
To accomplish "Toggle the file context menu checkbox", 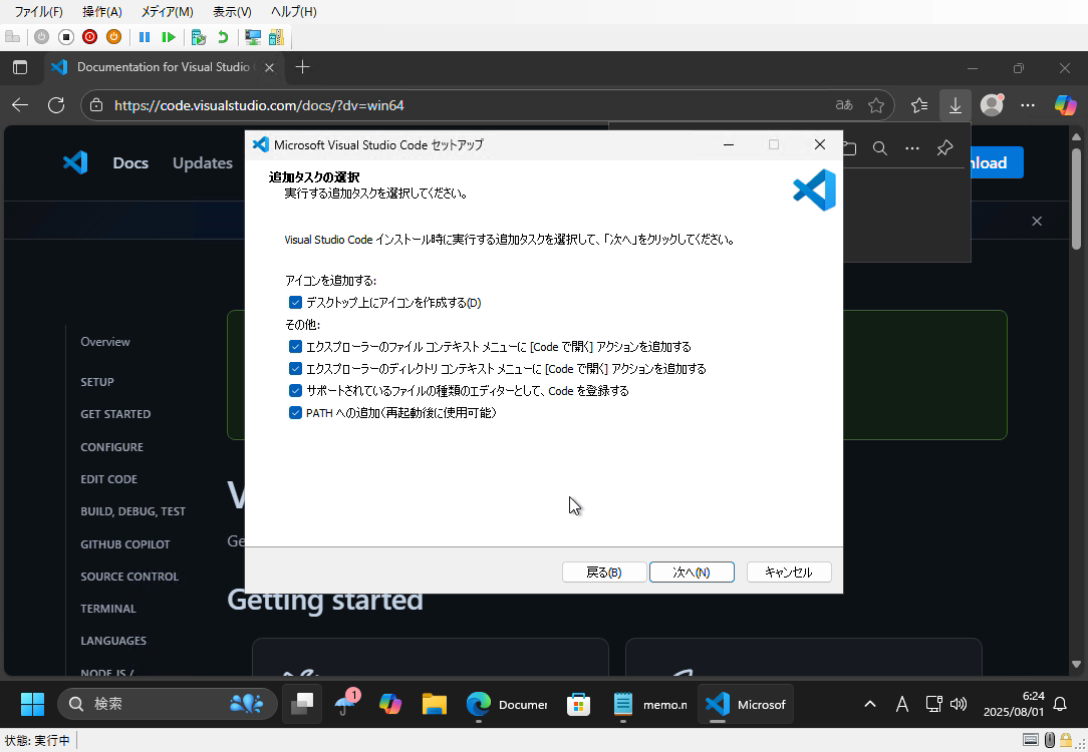I will click(x=296, y=347).
